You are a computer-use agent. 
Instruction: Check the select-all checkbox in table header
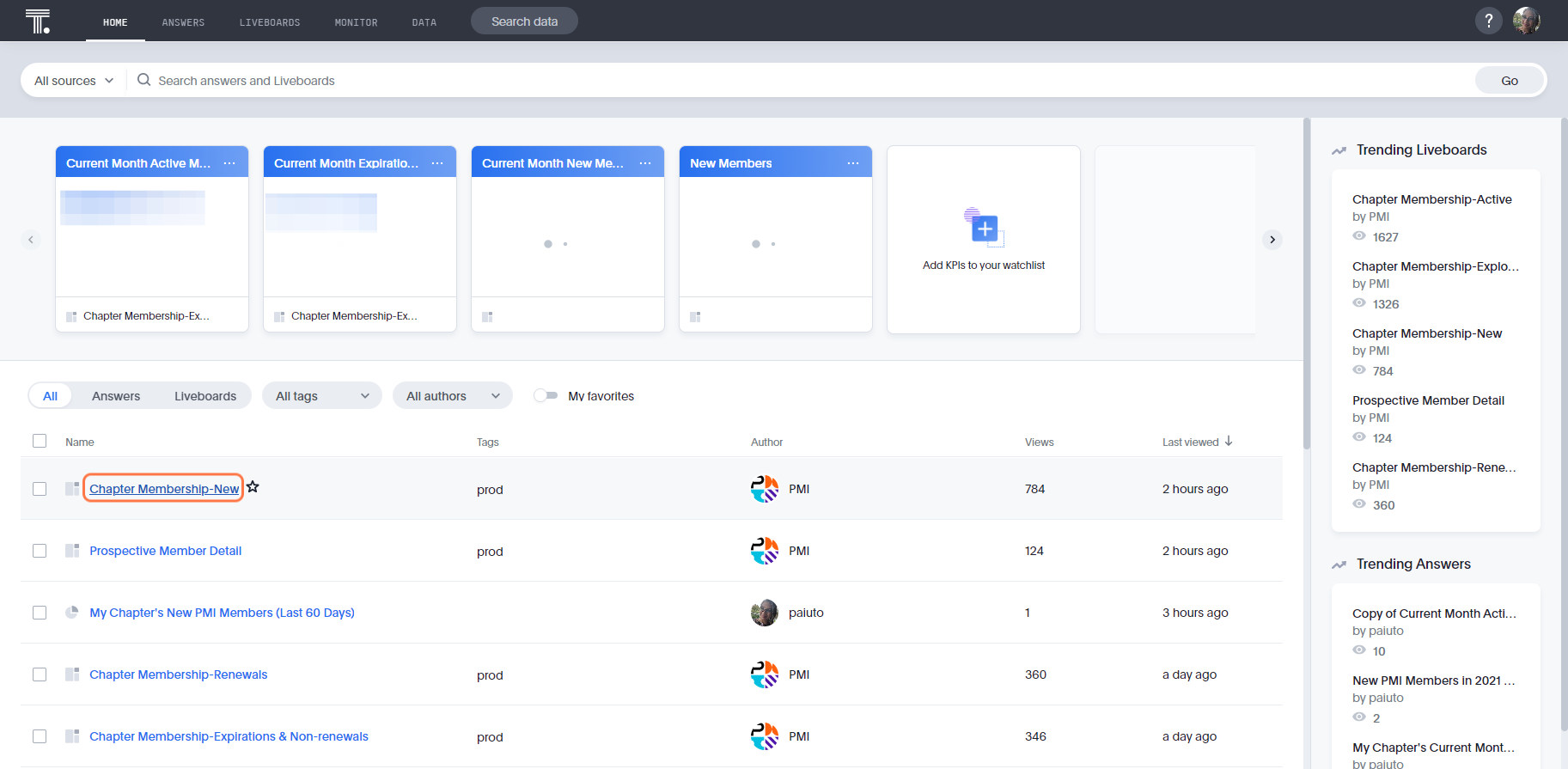(x=40, y=441)
